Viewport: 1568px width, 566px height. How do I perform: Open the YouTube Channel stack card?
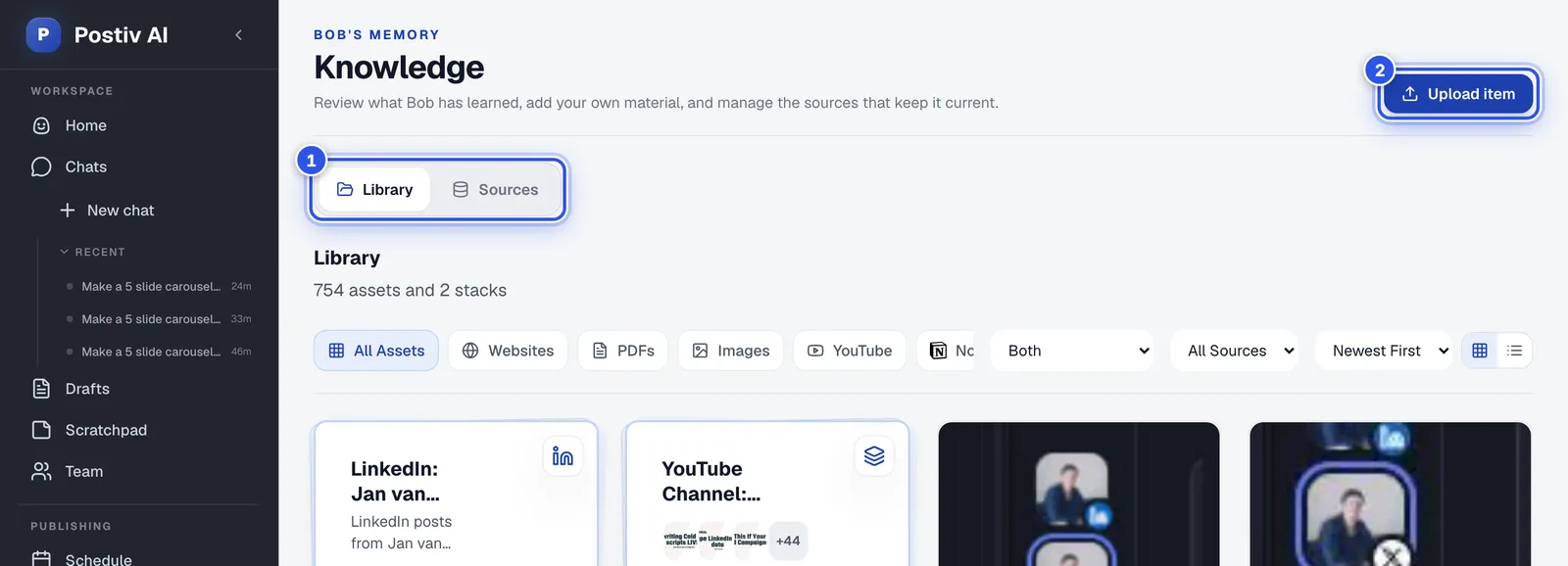pos(767,495)
